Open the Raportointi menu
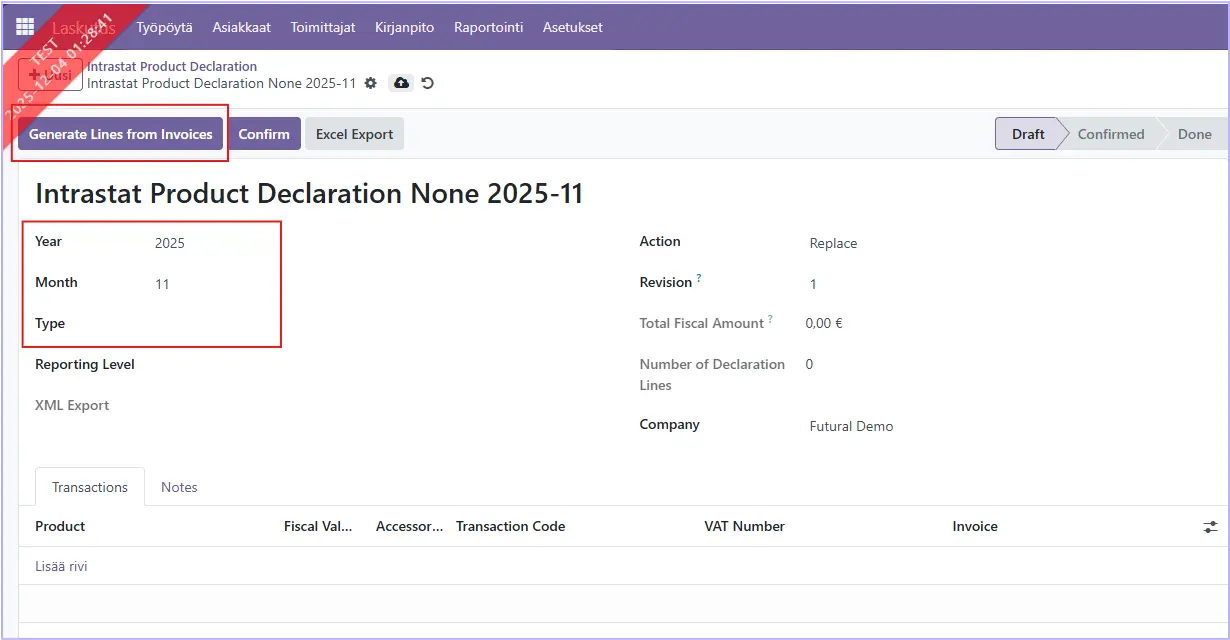 point(488,27)
